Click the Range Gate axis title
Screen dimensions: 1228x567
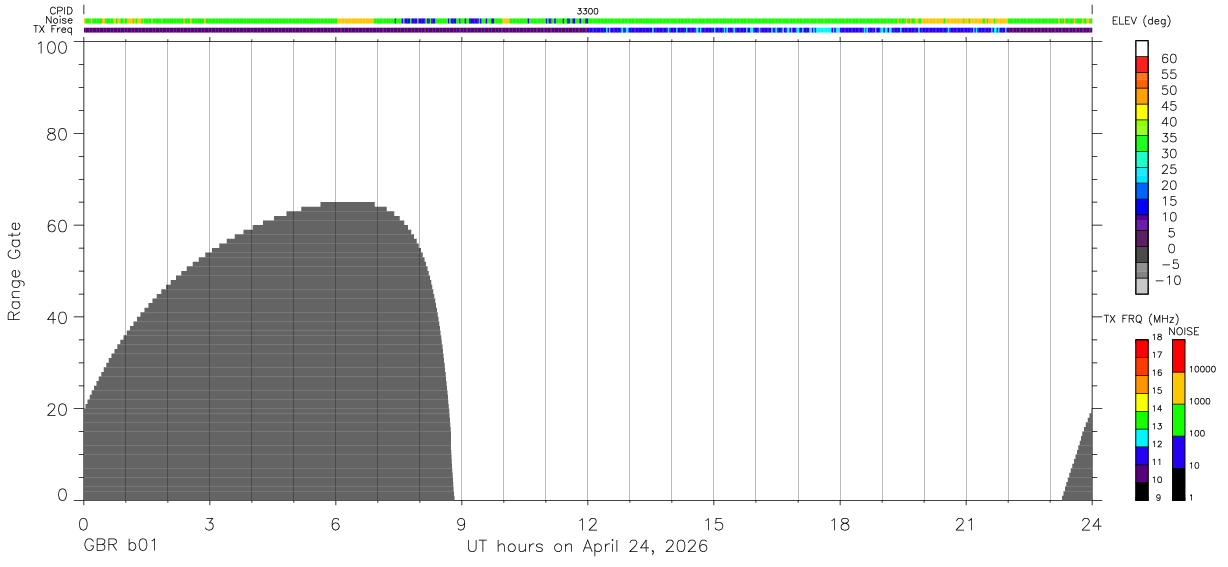click(15, 271)
